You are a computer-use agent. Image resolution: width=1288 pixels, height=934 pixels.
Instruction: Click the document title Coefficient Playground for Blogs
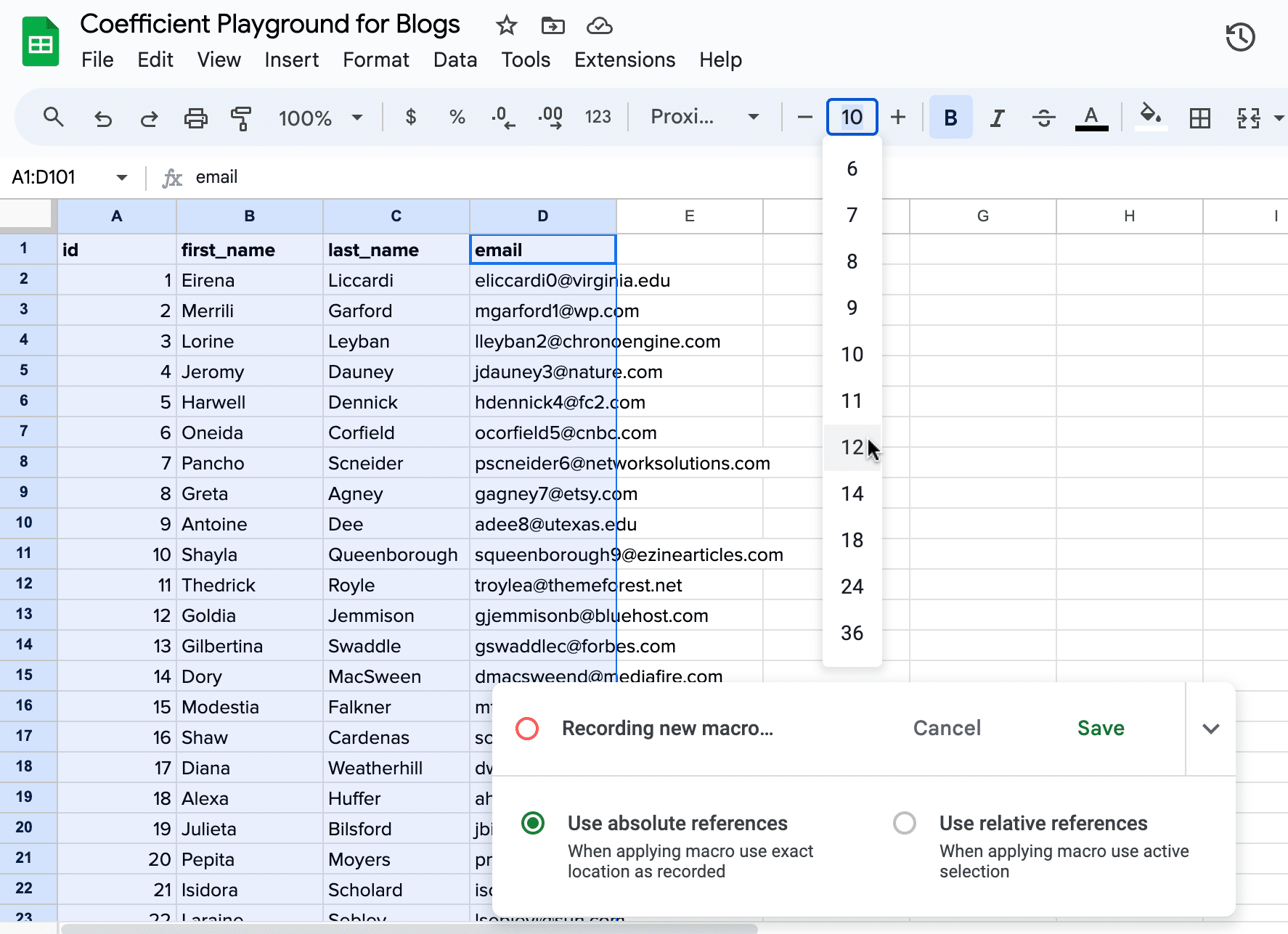[270, 24]
